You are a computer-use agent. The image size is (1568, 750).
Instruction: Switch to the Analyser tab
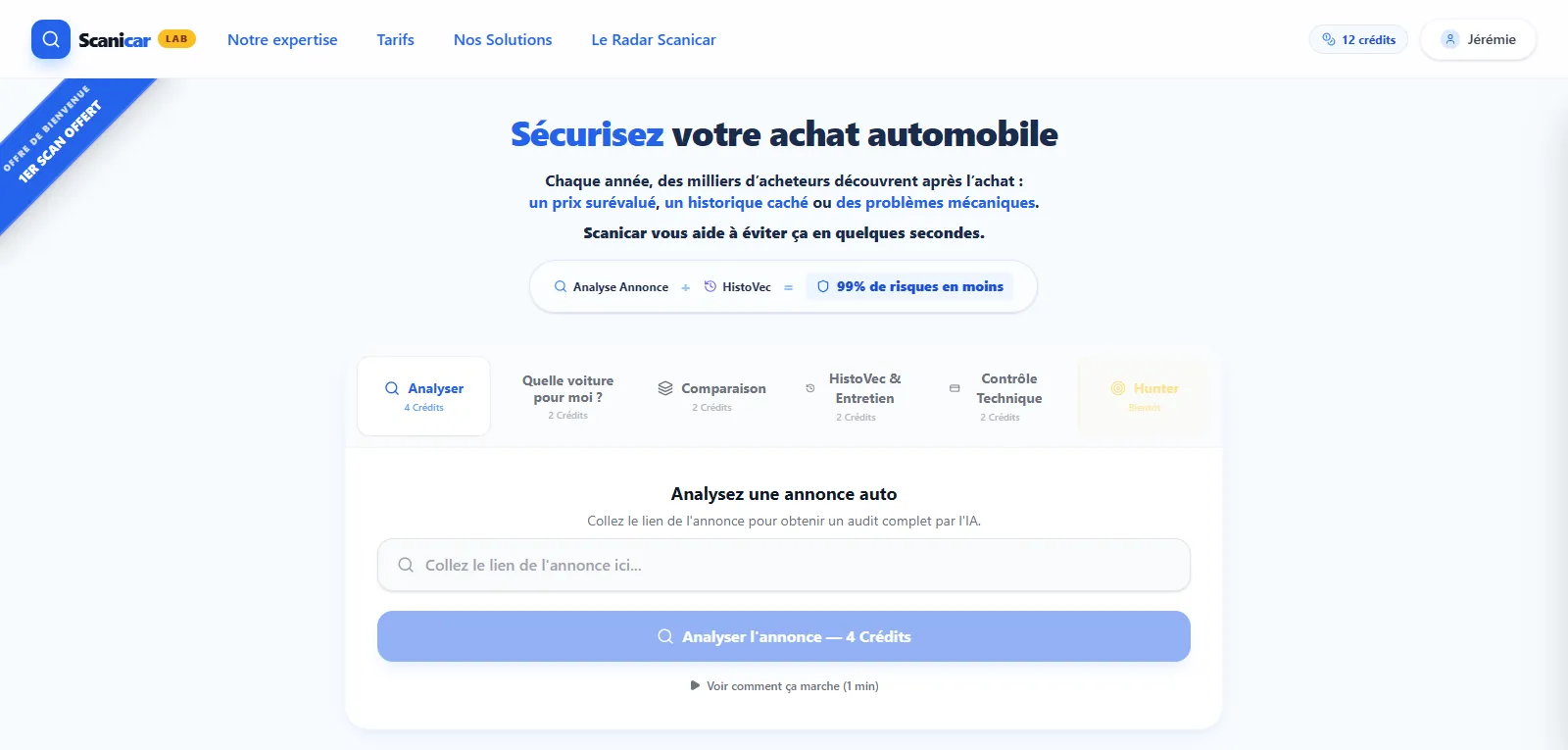click(423, 395)
